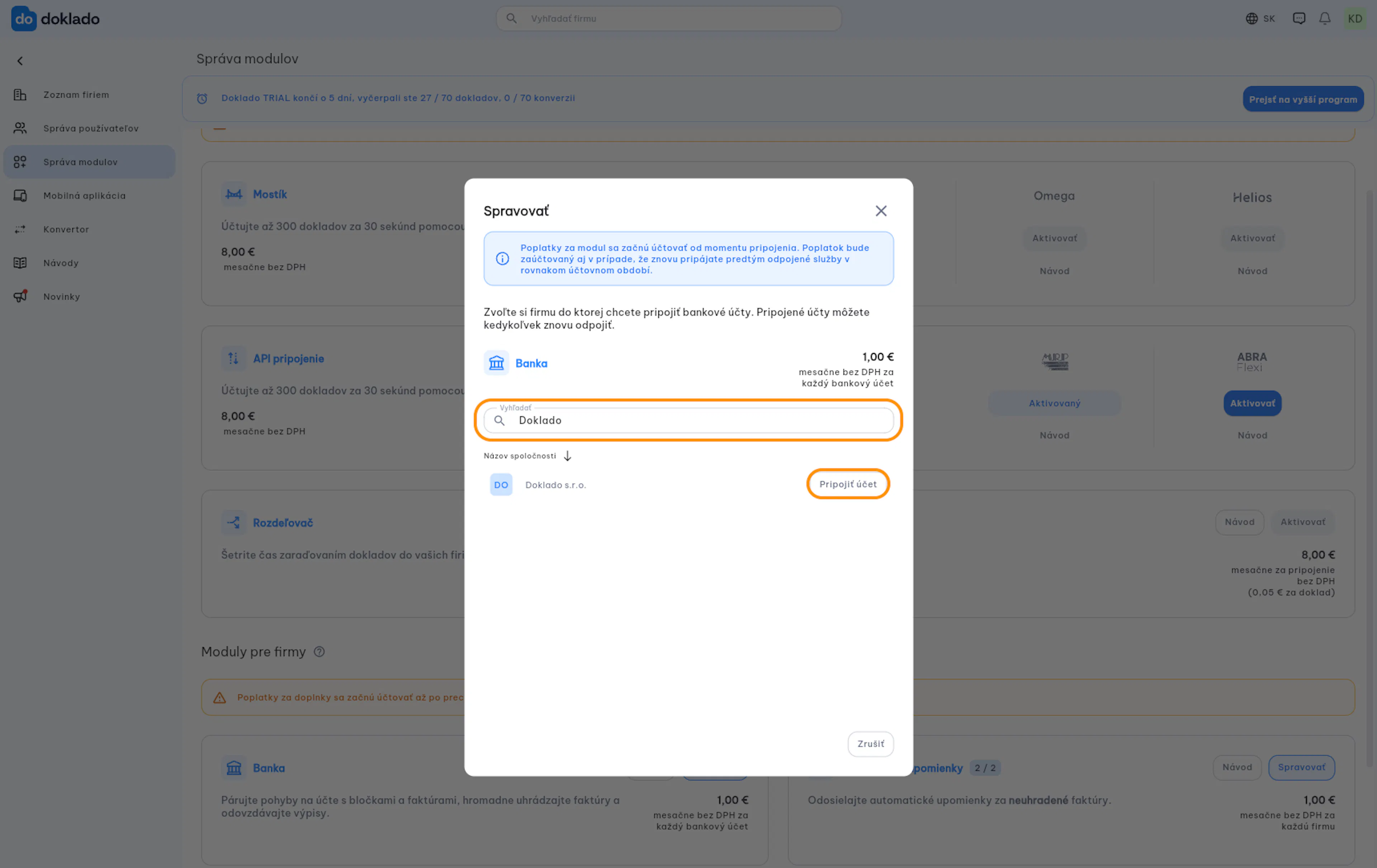Click Aktivovať under Omega
Viewport: 1377px width, 868px height.
(1055, 238)
